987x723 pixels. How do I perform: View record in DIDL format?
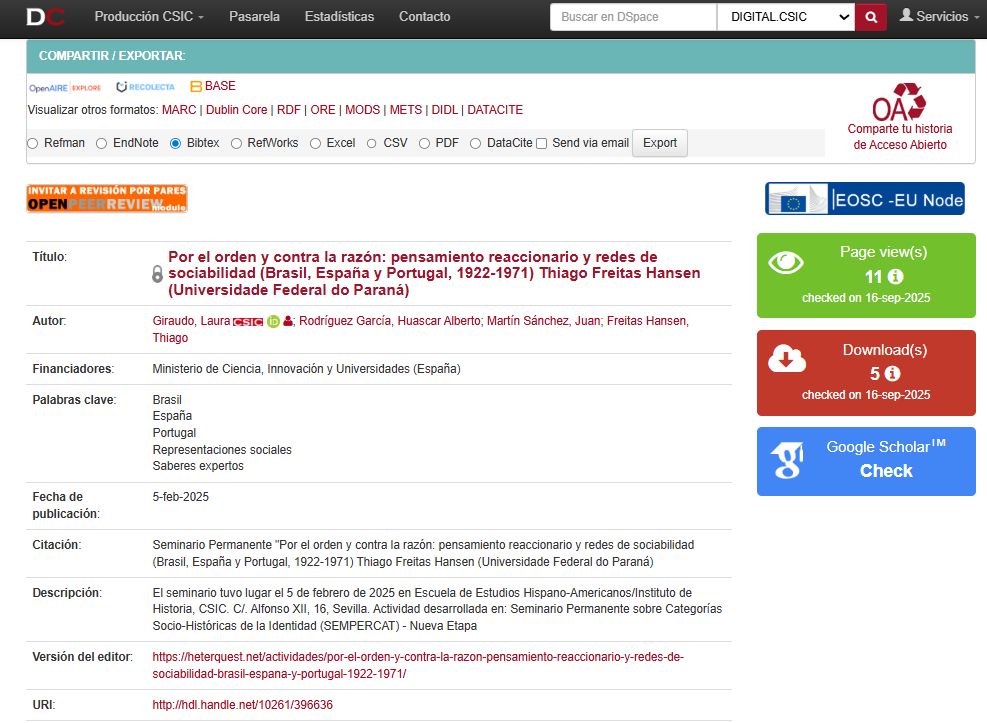coord(444,109)
